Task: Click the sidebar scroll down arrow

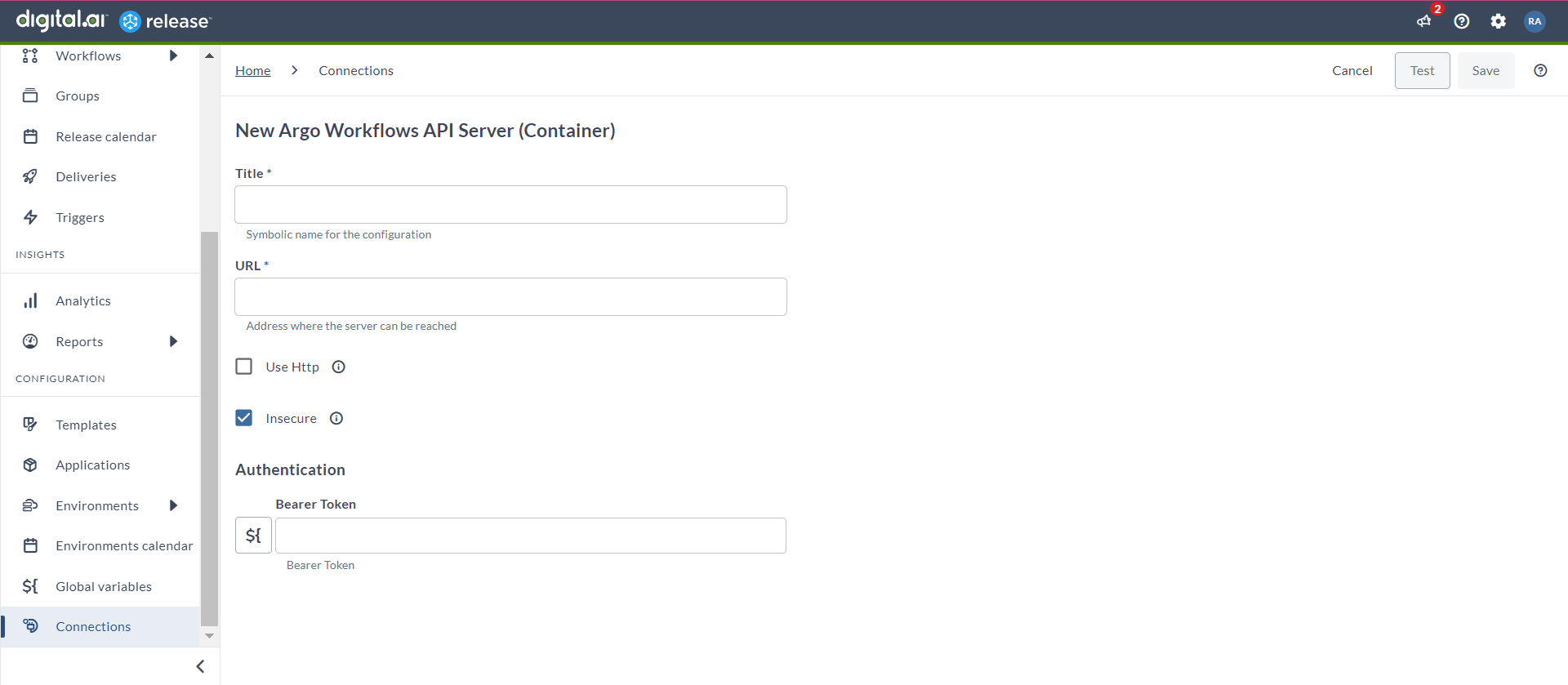Action: point(209,635)
